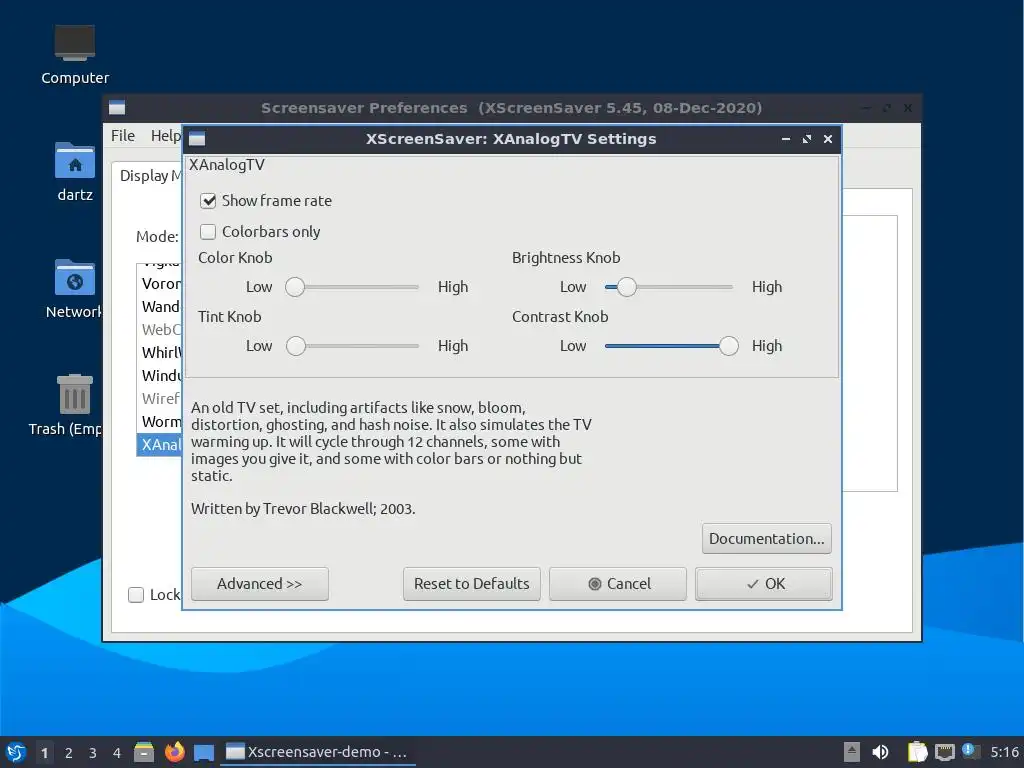Click the show desktop icon in taskbar

[x=204, y=752]
